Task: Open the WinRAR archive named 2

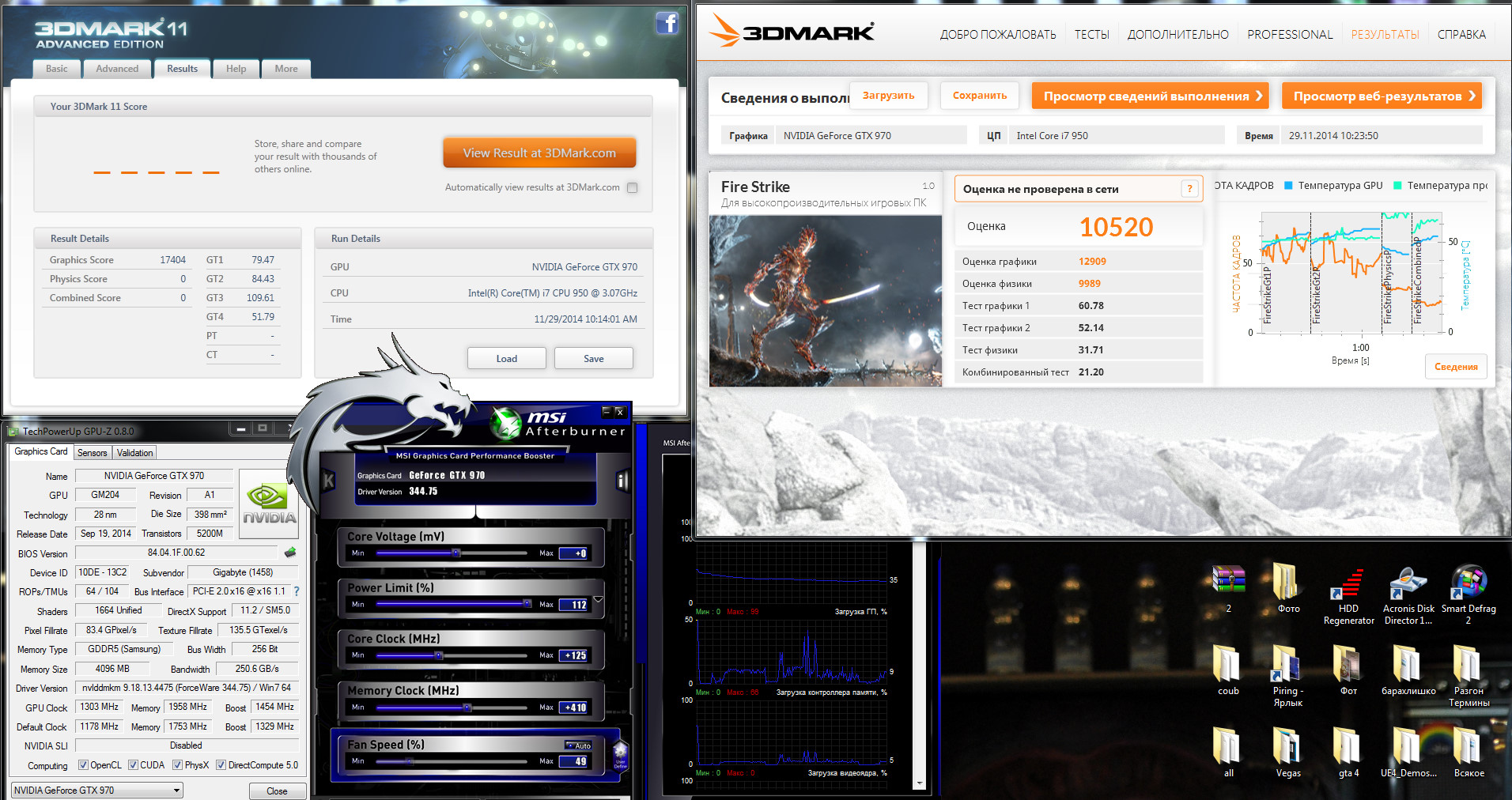Action: tap(1228, 590)
